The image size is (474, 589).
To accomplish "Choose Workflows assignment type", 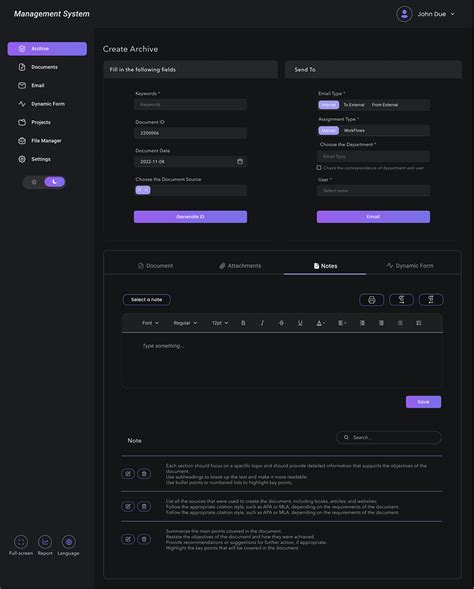I will [354, 130].
